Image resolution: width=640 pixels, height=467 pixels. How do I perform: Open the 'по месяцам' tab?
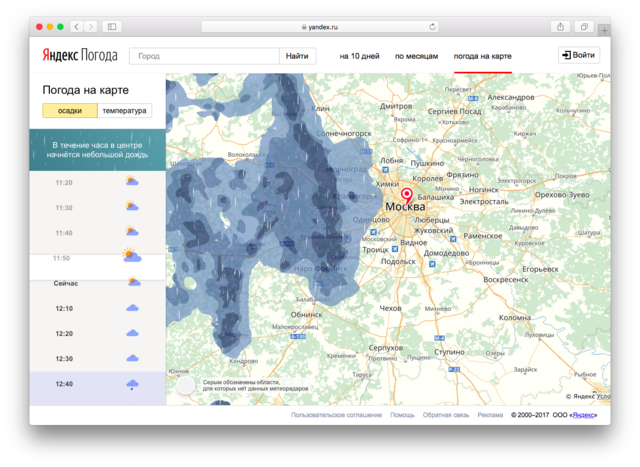point(416,56)
